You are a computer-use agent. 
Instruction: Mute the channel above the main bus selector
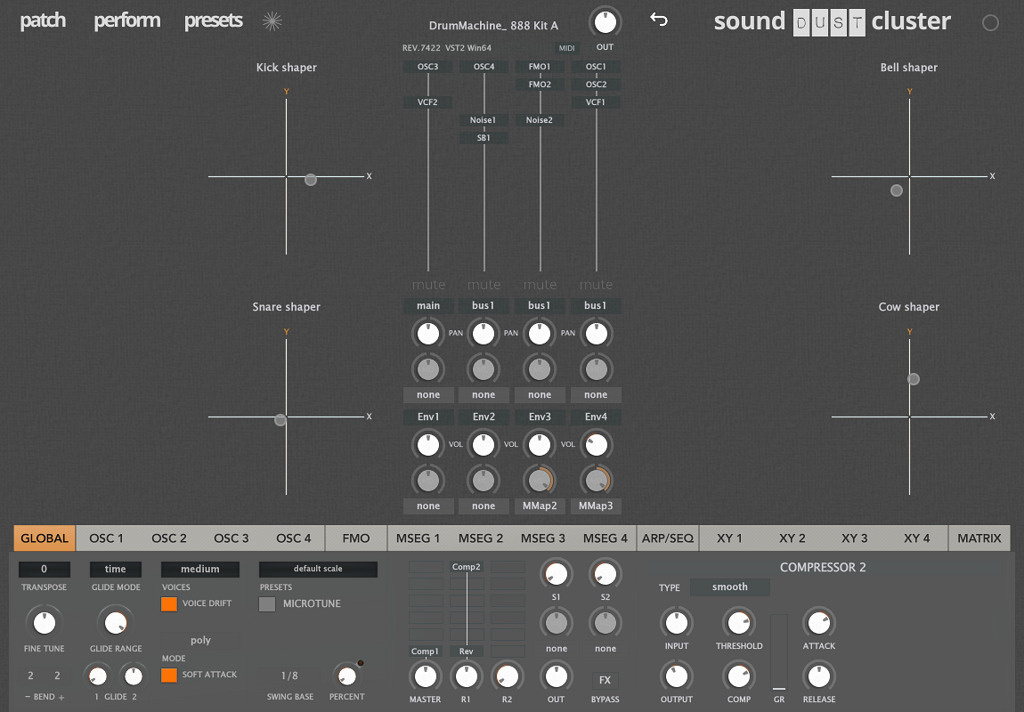tap(428, 285)
